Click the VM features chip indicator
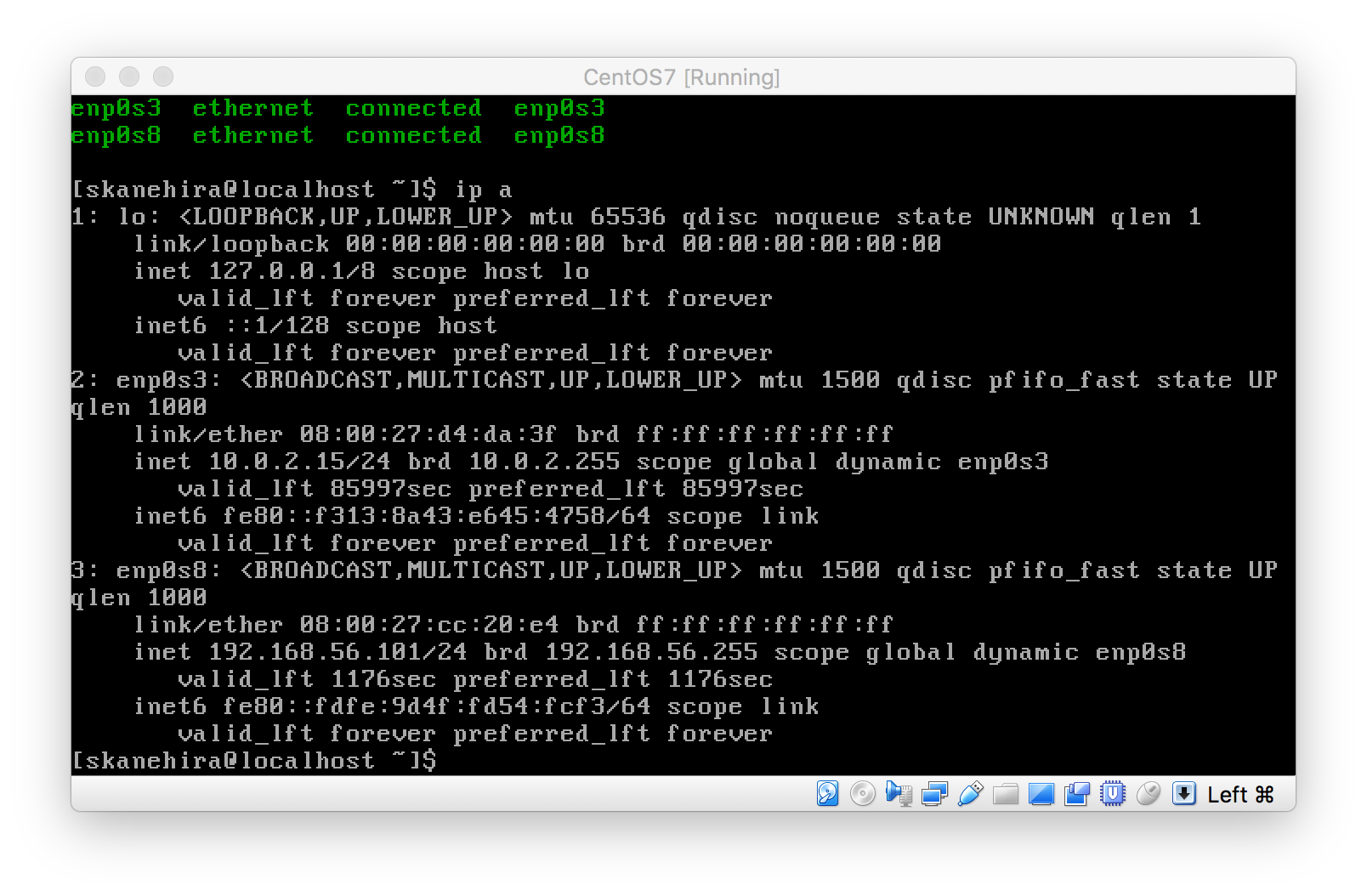1367x896 pixels. point(1113,793)
